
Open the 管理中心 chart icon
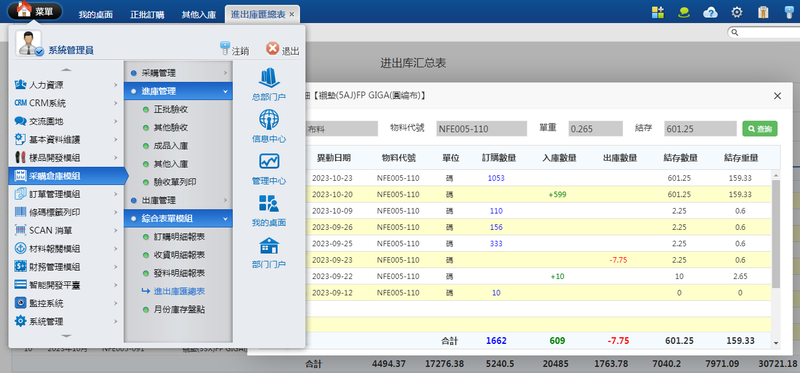(269, 162)
